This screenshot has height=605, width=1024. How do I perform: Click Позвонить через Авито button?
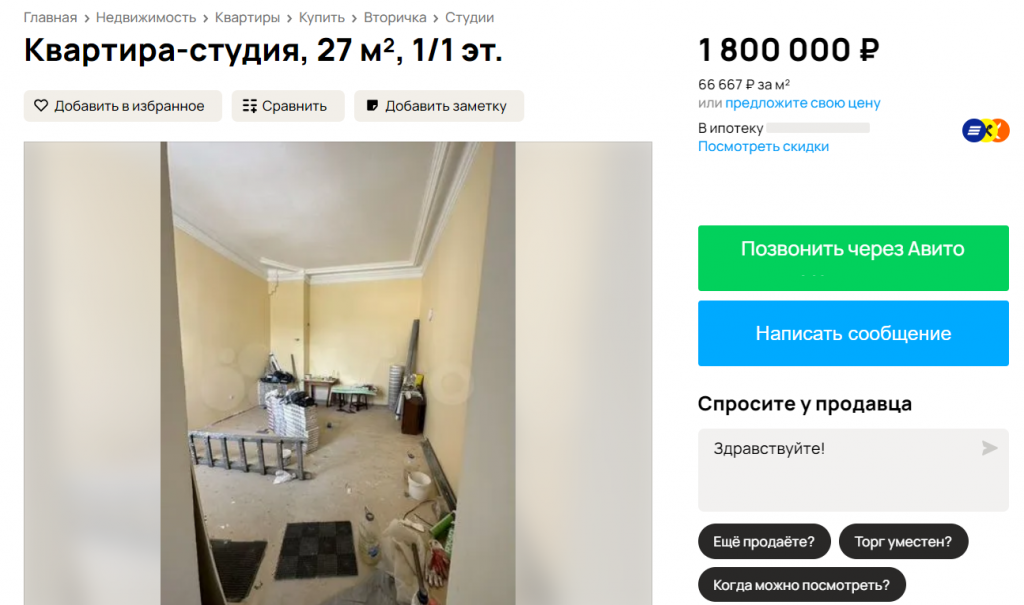point(853,258)
